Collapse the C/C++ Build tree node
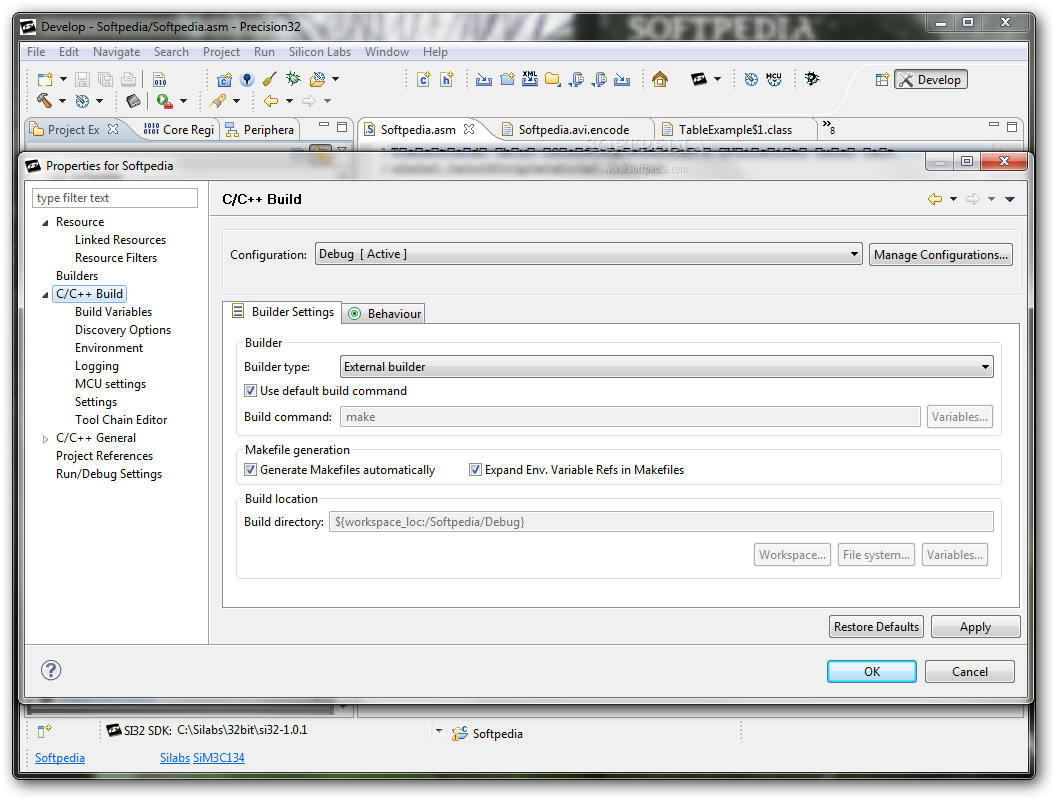The height and width of the screenshot is (800, 1056). (45, 294)
